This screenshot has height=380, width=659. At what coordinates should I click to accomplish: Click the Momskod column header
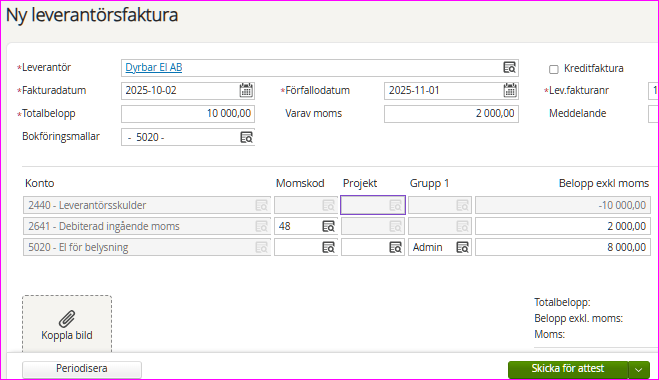(x=300, y=183)
